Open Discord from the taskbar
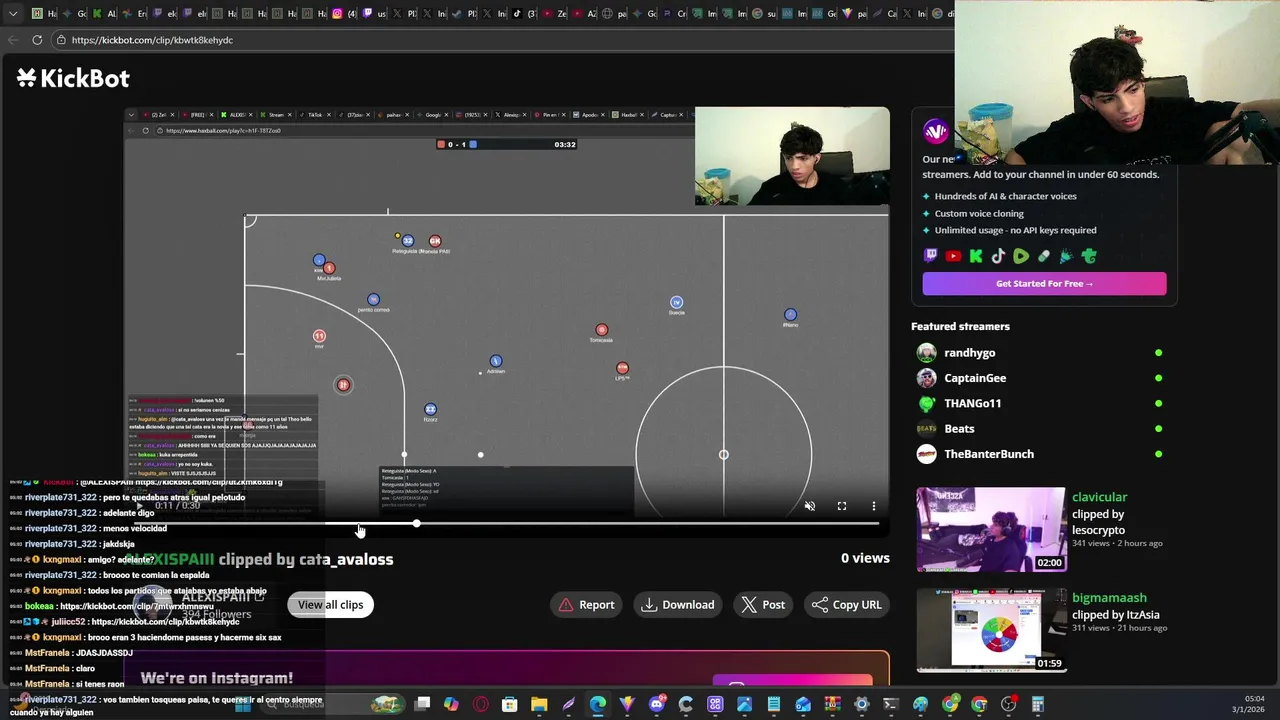 pyautogui.click(x=657, y=705)
